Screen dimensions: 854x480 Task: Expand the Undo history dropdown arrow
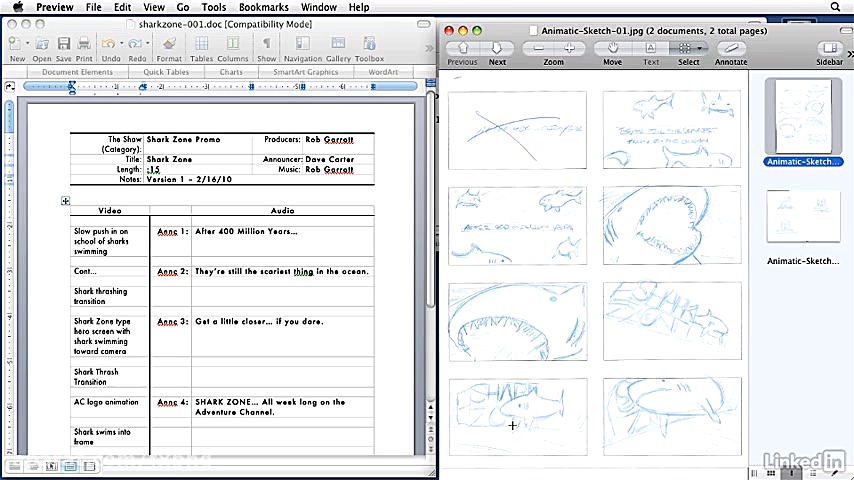click(122, 43)
